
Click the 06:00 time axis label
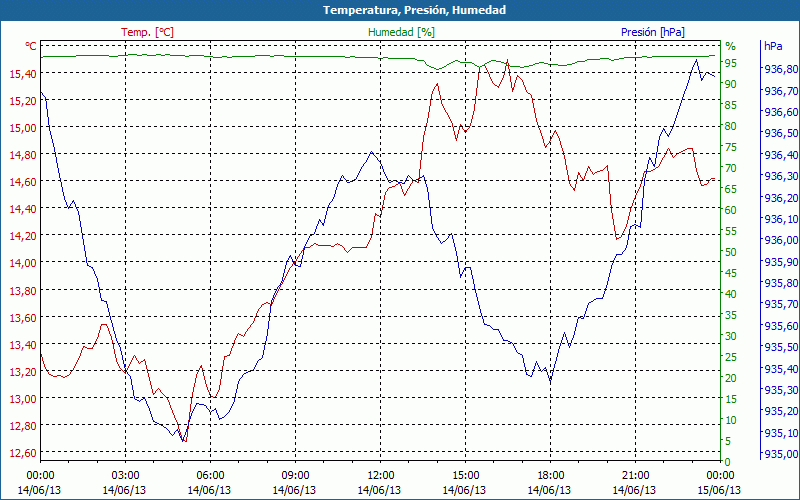(210, 476)
